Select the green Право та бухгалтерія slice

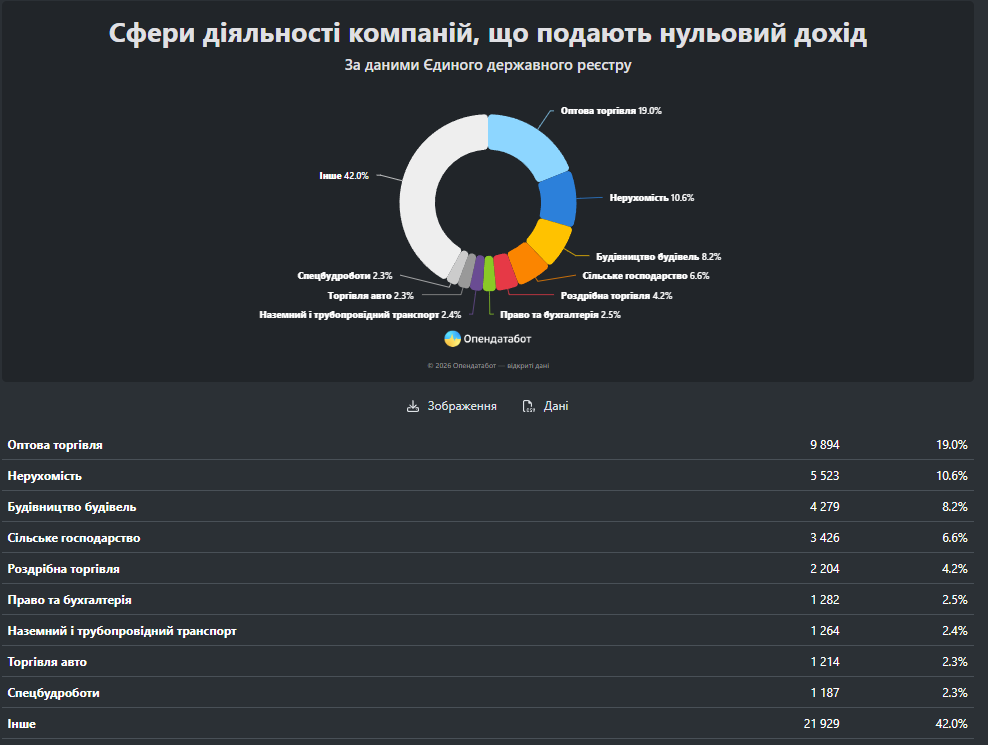point(489,274)
